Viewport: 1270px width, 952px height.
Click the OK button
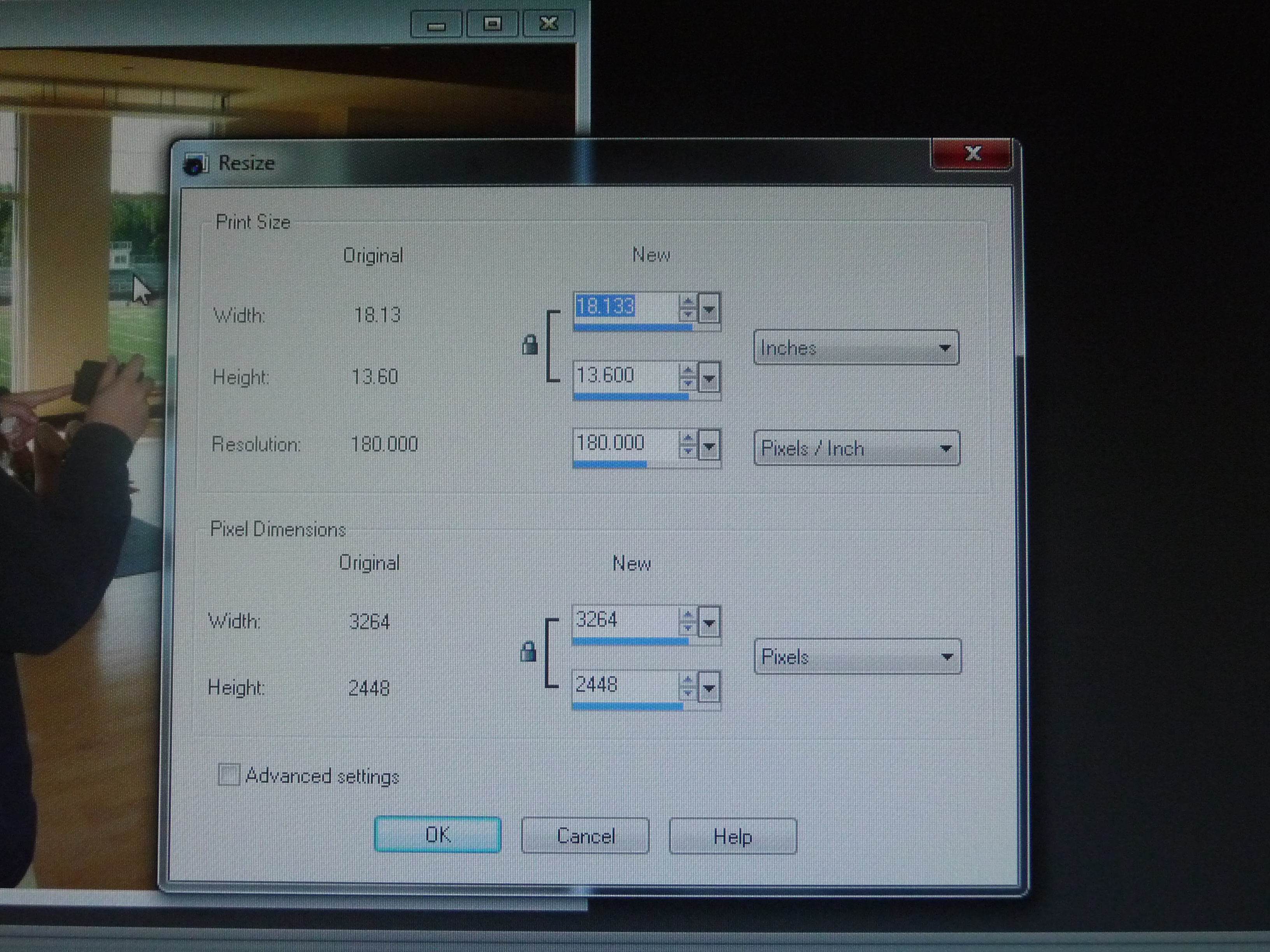point(437,835)
